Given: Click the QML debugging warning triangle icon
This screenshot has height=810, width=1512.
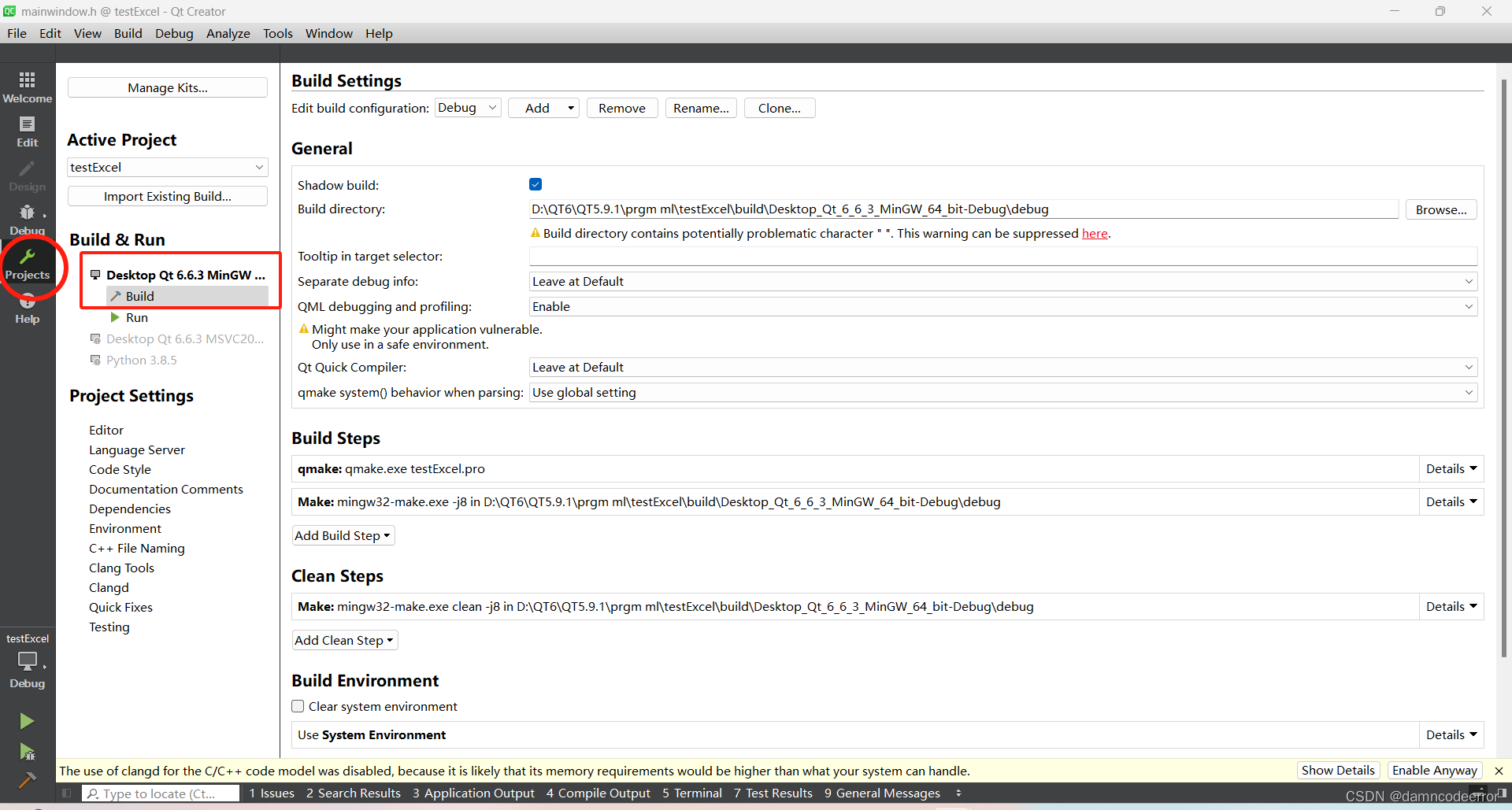Looking at the screenshot, I should (x=304, y=329).
